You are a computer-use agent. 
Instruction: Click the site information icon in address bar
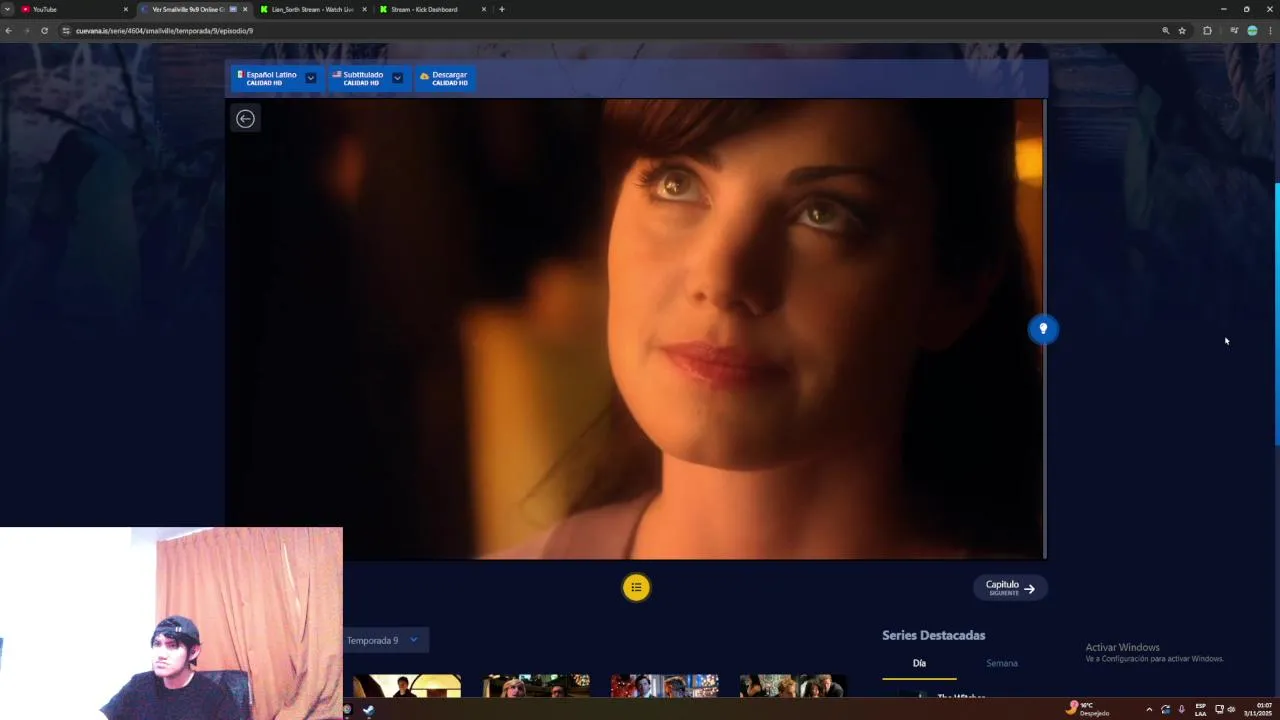point(66,30)
